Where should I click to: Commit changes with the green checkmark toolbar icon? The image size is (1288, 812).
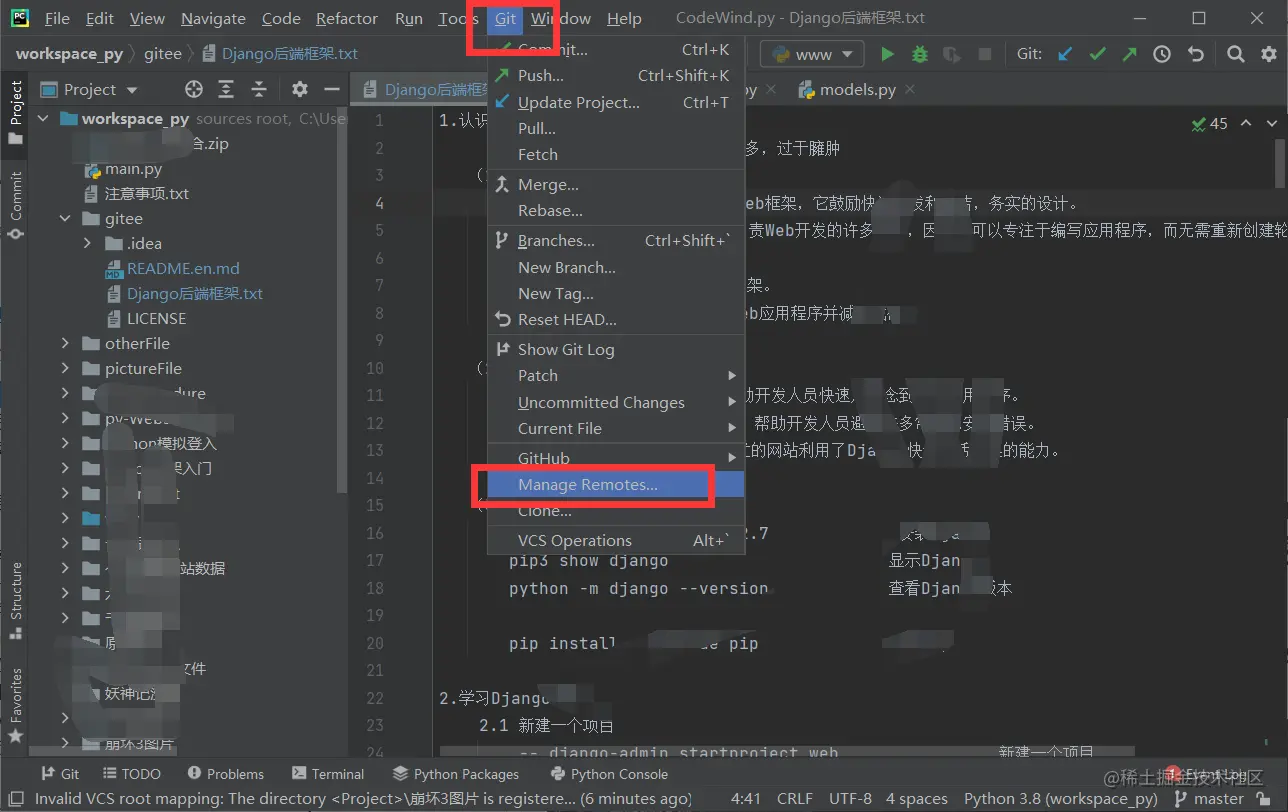click(1097, 54)
